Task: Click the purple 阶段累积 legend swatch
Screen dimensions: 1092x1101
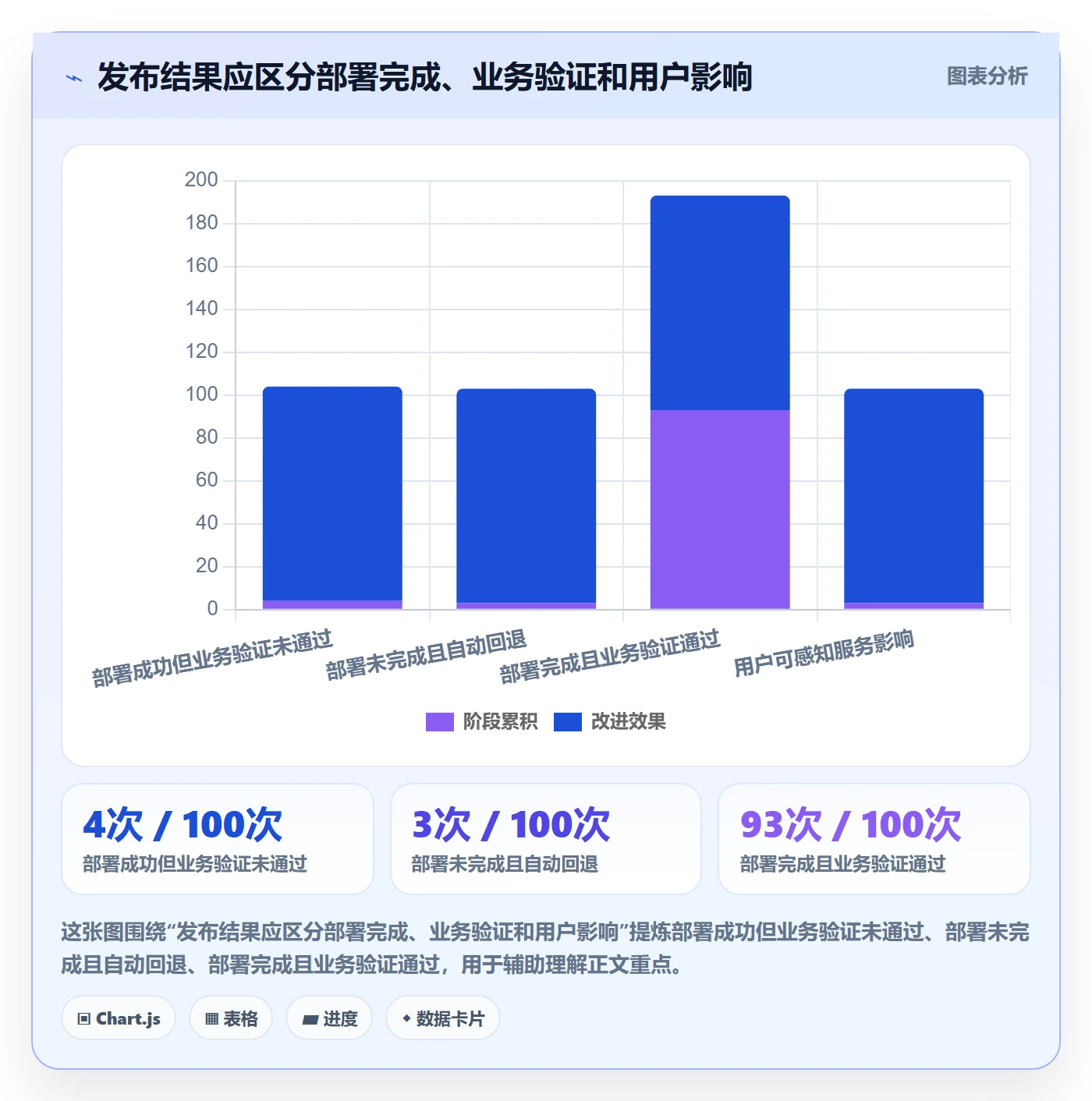Action: point(440,722)
